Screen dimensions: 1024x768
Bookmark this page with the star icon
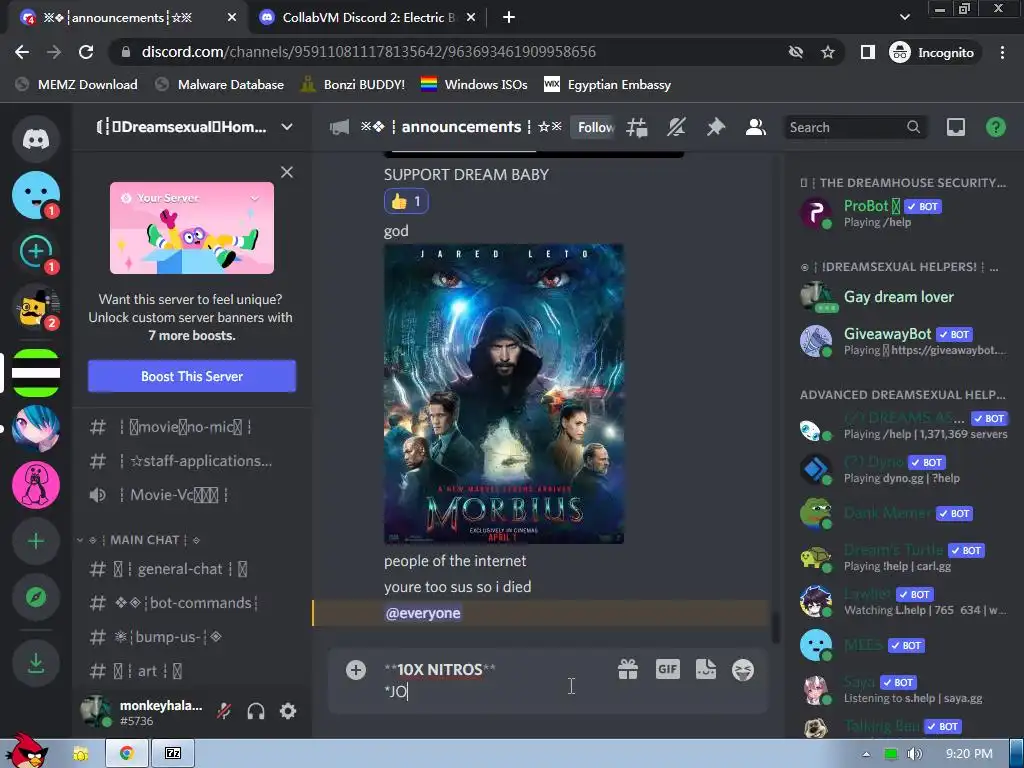pos(828,52)
